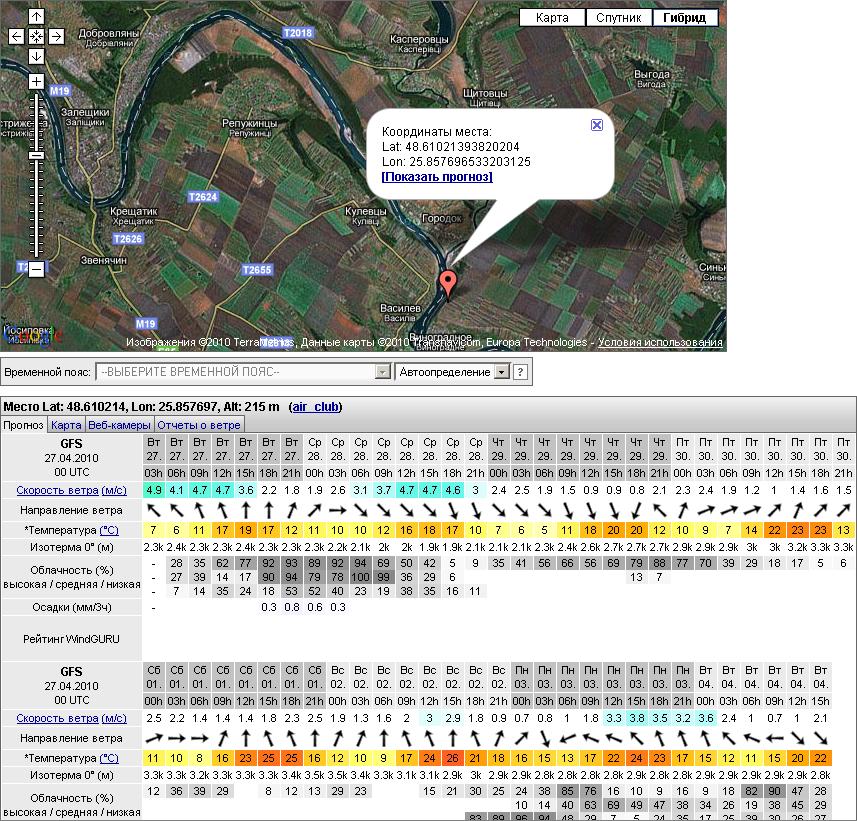The width and height of the screenshot is (857, 821).
Task: Close the coordinates info popup
Action: pos(596,125)
